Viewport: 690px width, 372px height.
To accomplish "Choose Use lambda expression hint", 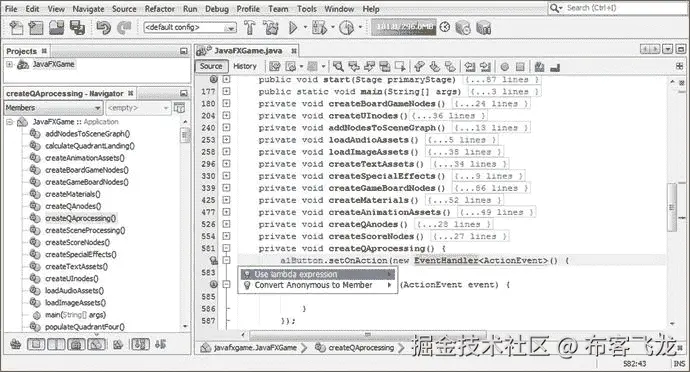I will tap(318, 274).
